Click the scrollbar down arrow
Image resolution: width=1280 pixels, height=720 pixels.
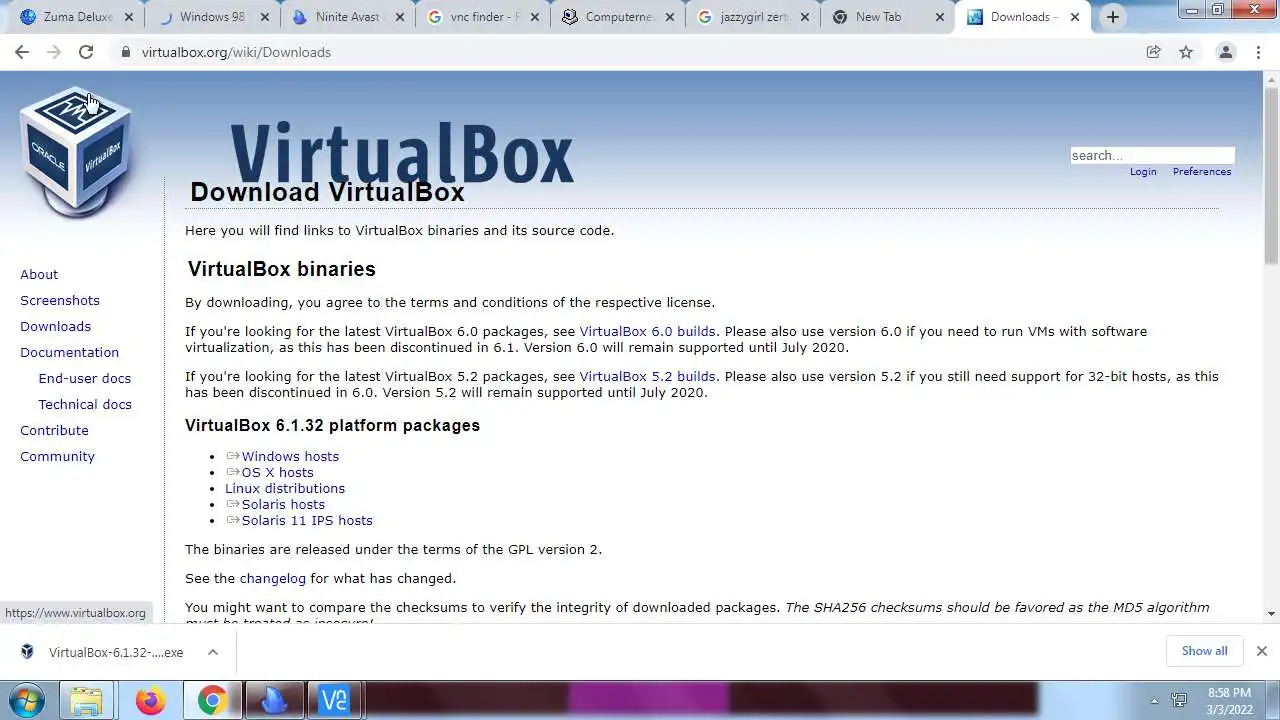pos(1271,613)
